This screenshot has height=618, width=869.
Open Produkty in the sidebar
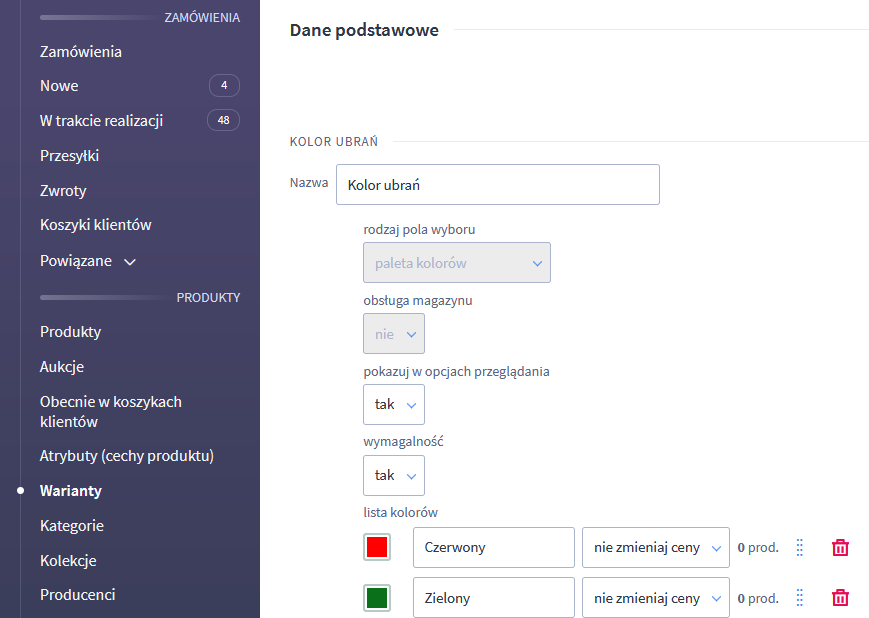[x=70, y=332]
